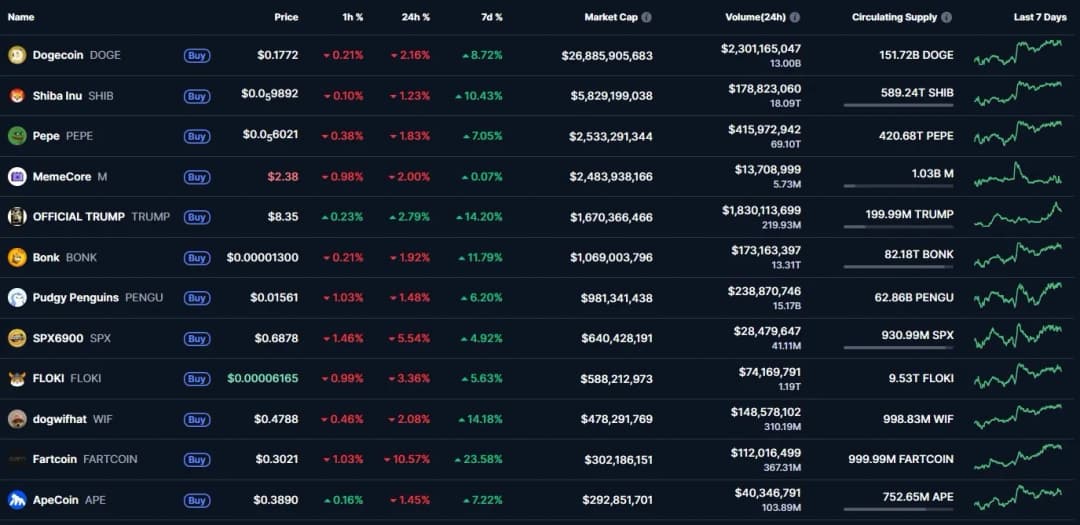1080x525 pixels.
Task: Click the Bonk coin logo icon
Action: [17, 257]
